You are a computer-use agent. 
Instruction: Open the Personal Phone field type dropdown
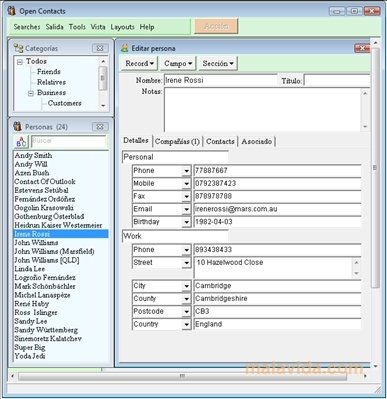[x=186, y=171]
